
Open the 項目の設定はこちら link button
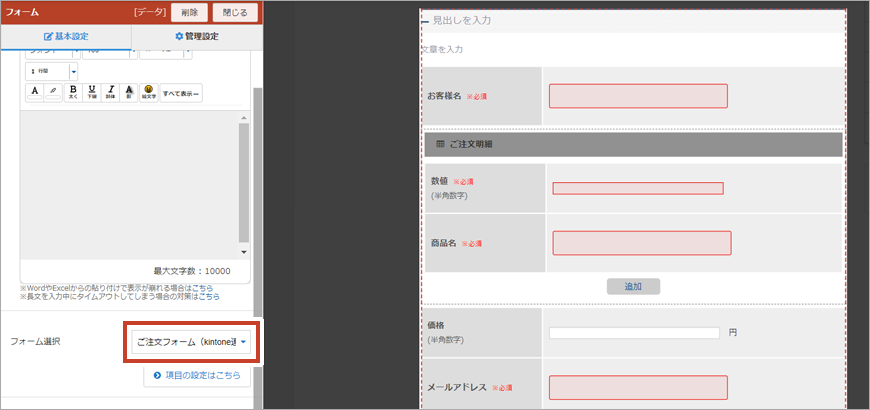(196, 376)
